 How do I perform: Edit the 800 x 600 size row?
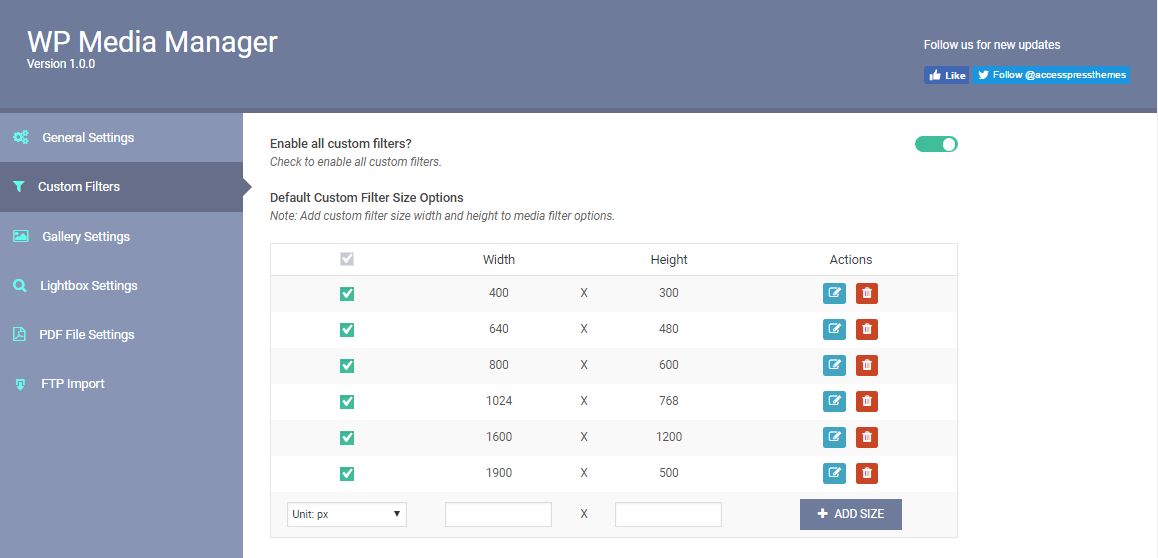[835, 365]
